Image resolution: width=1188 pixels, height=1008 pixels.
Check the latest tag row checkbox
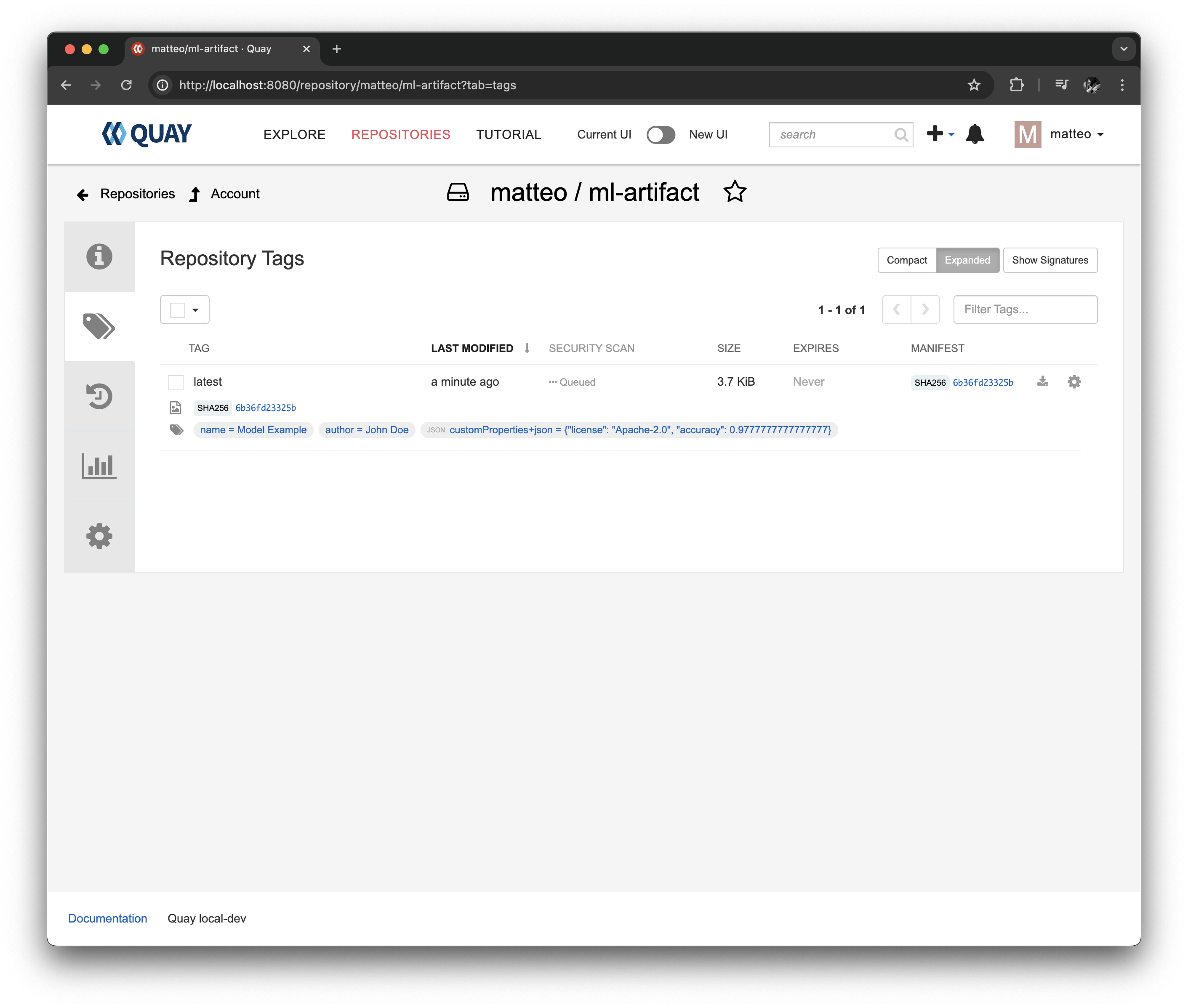(176, 382)
